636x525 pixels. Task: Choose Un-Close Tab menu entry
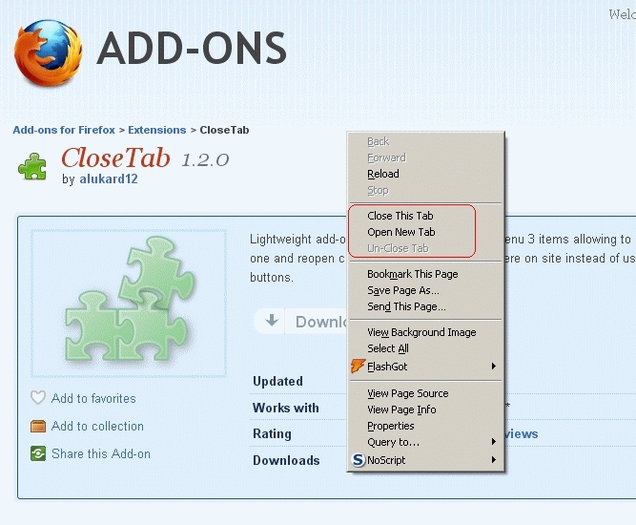[x=425, y=248]
